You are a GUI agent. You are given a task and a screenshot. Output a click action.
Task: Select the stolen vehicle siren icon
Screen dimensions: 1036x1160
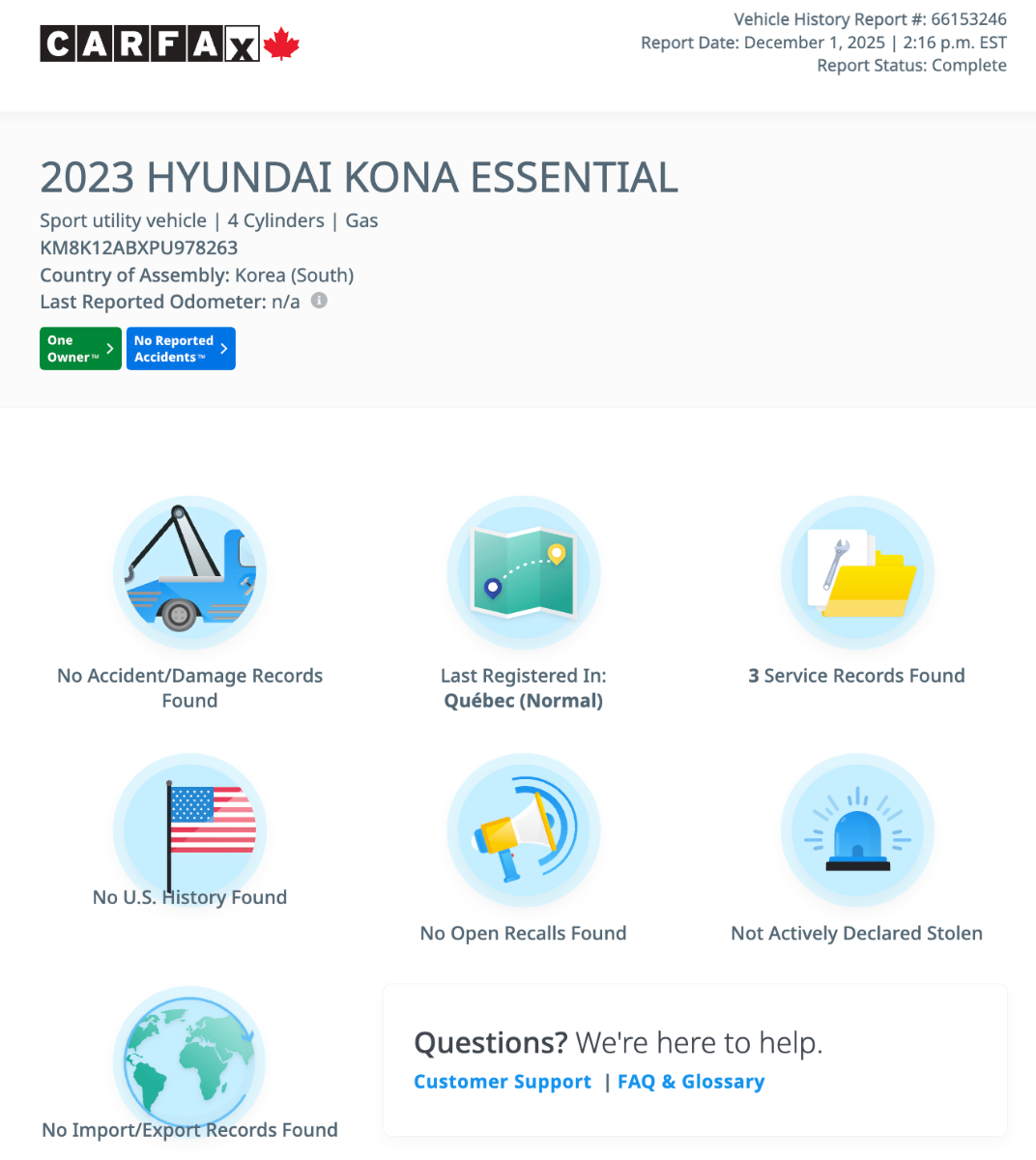(857, 831)
